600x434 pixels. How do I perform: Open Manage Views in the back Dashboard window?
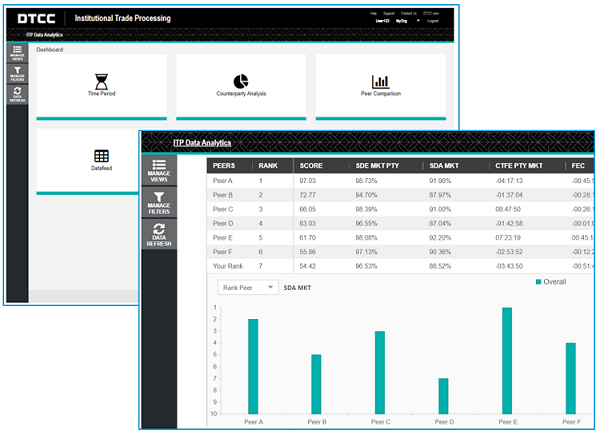[x=17, y=53]
